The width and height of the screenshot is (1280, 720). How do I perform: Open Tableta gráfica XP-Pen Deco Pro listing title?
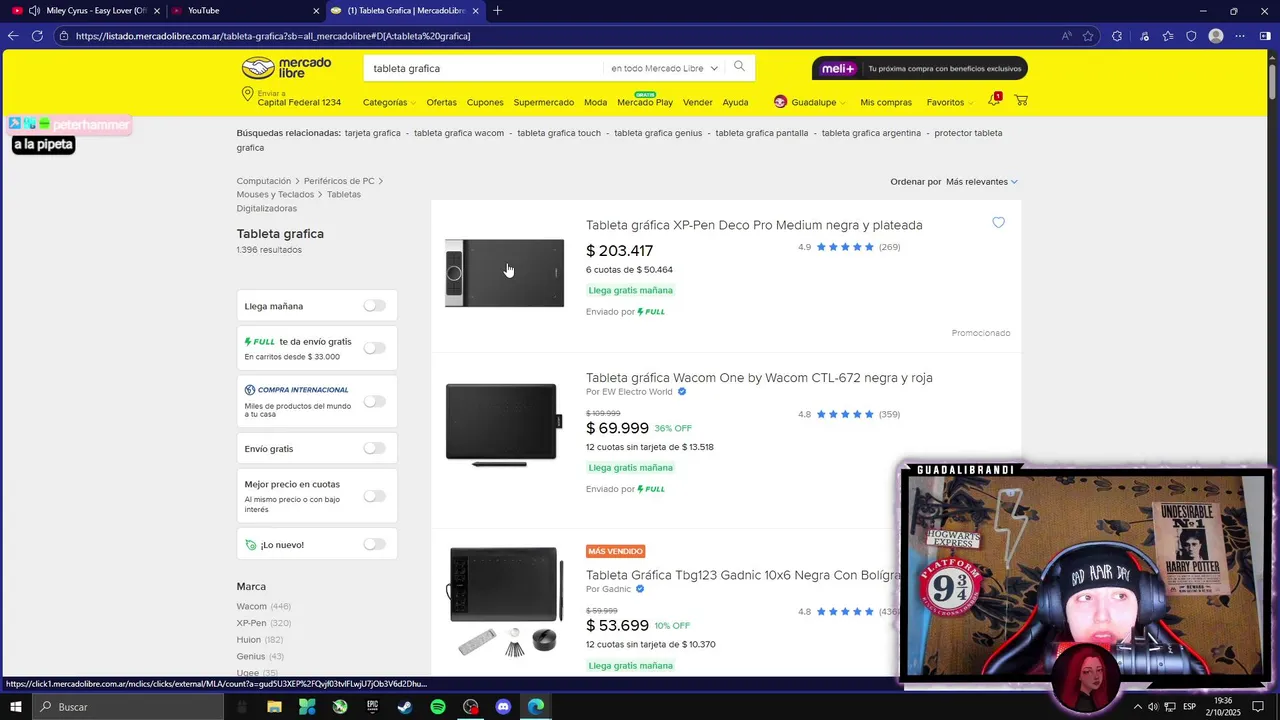[754, 225]
